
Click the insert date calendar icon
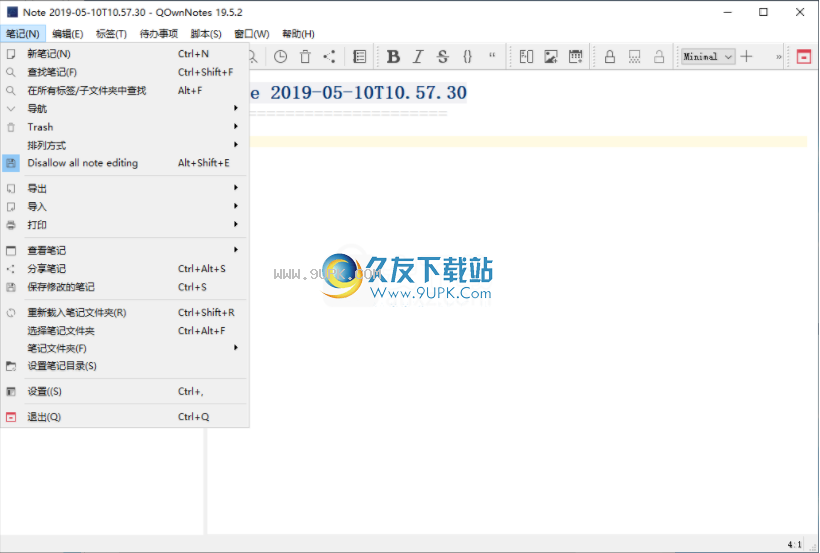tap(575, 57)
